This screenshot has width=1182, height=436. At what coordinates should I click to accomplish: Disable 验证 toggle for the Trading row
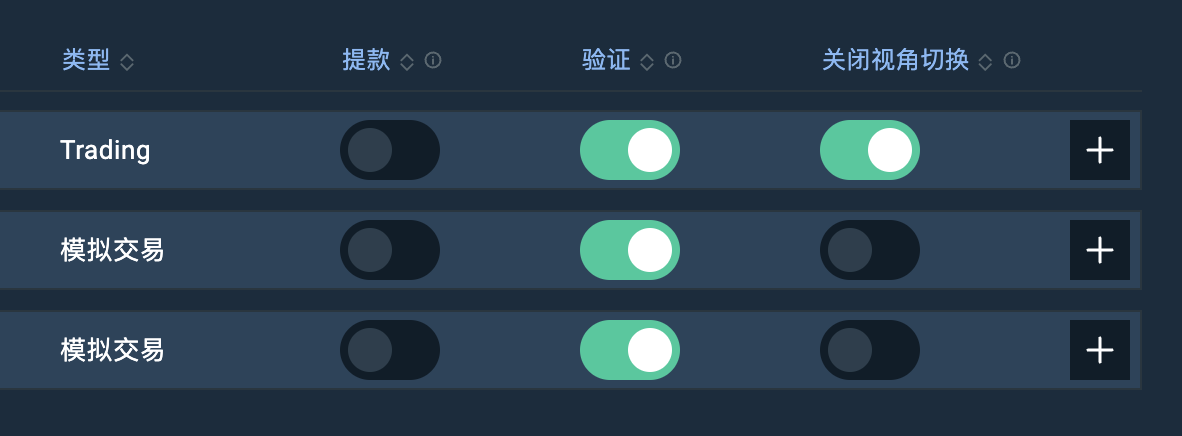pyautogui.click(x=629, y=150)
